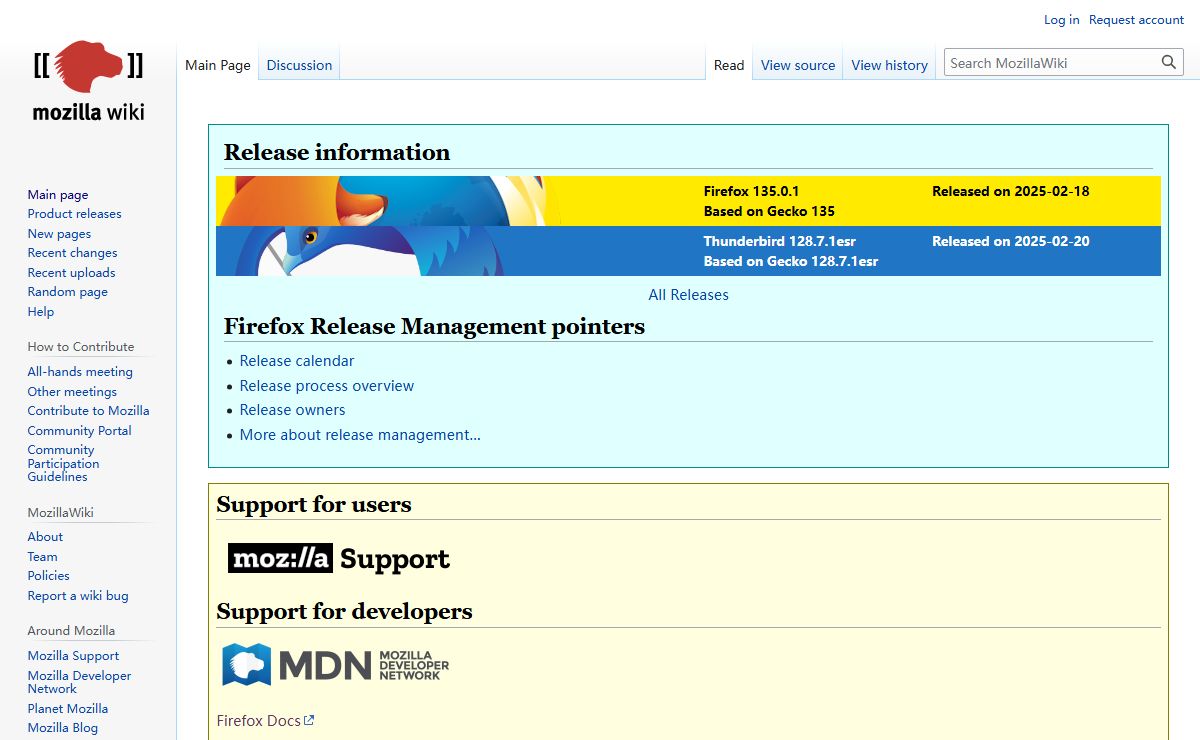1200x740 pixels.
Task: Open Recent uploads in sidebar
Action: [x=71, y=273]
